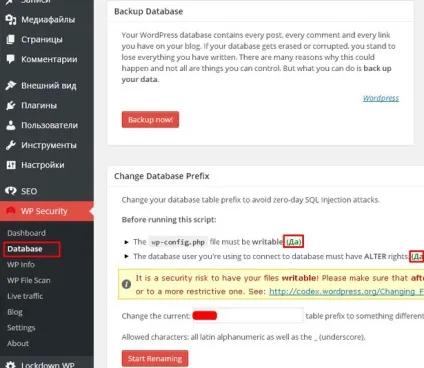The height and width of the screenshot is (368, 424).
Task: Click the Backup now! button
Action: pyautogui.click(x=150, y=120)
